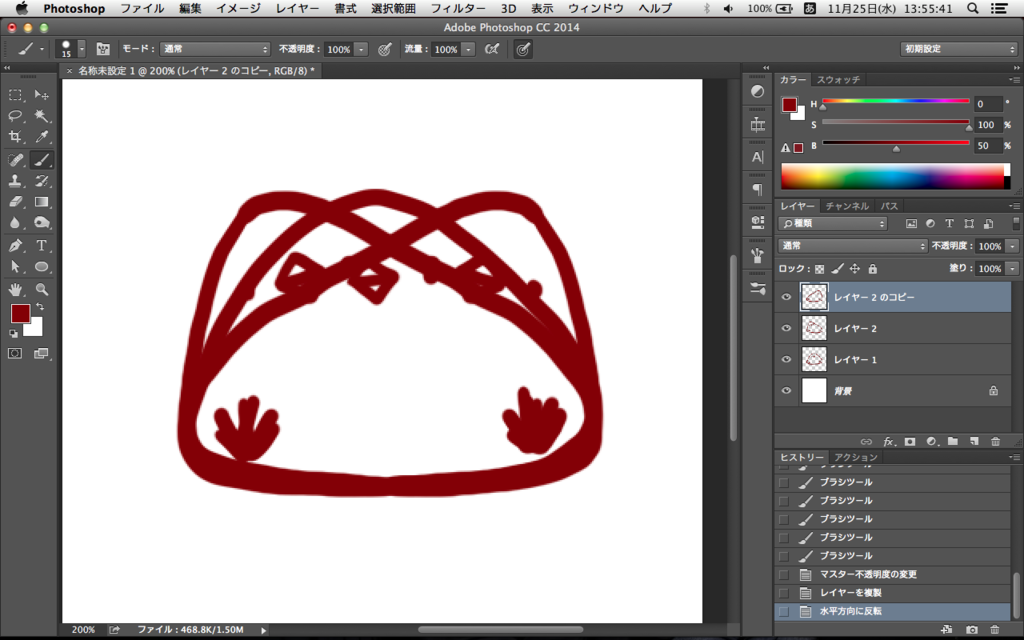Hide レイヤー 2 のコピー layer visibility

coord(786,297)
